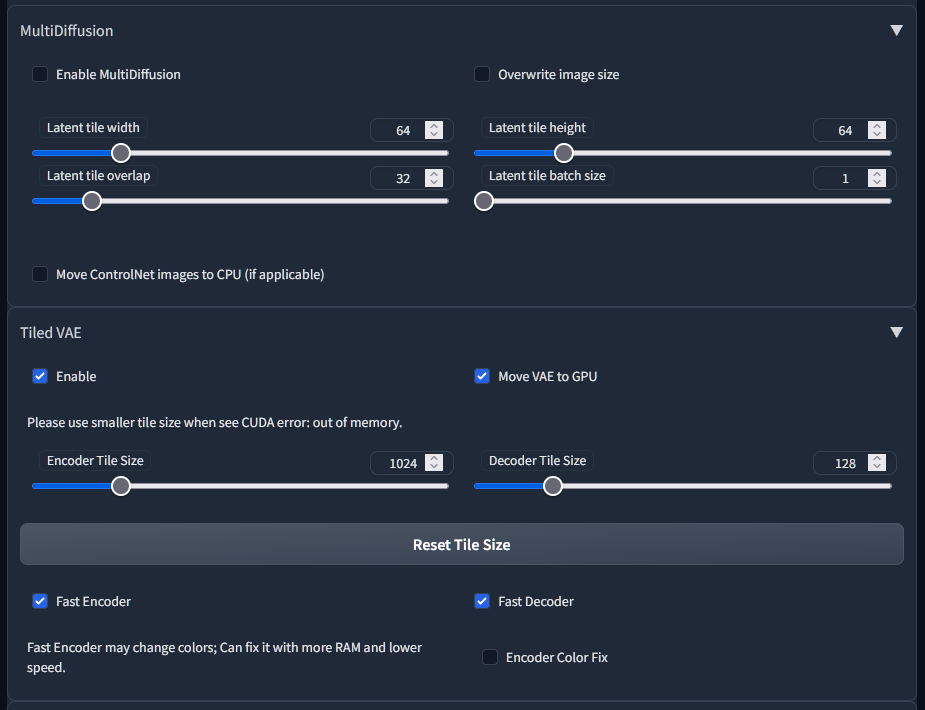Expand the MultiDiffusion disclosure triangle
The image size is (925, 710).
click(x=897, y=30)
